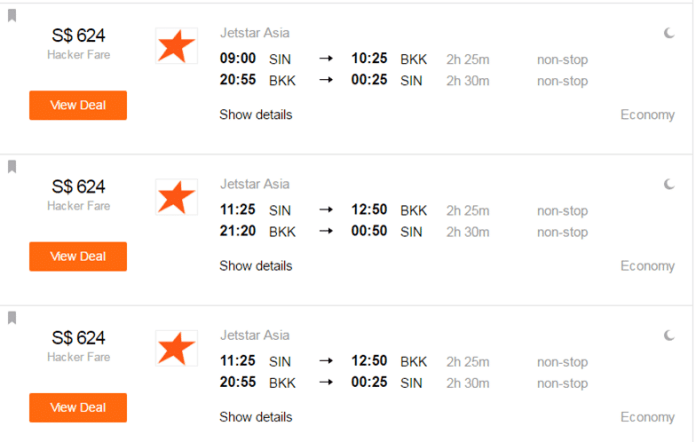This screenshot has width=696, height=442.
Task: Click Jetstar star logo on first result
Action: pyautogui.click(x=176, y=46)
